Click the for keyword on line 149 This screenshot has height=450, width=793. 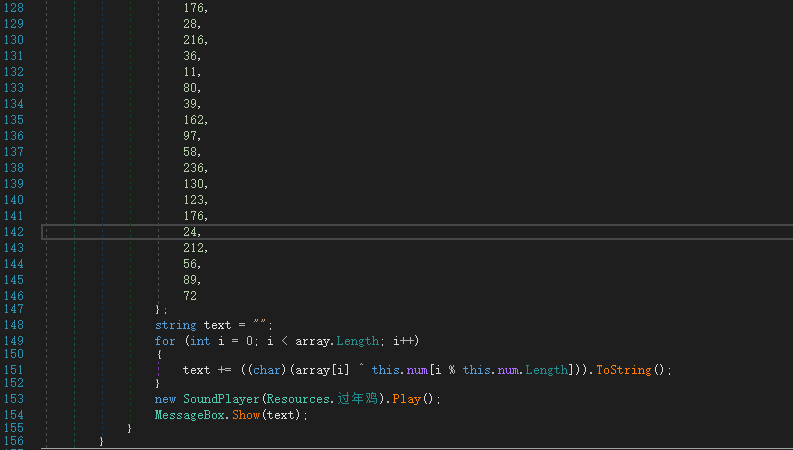(x=165, y=341)
